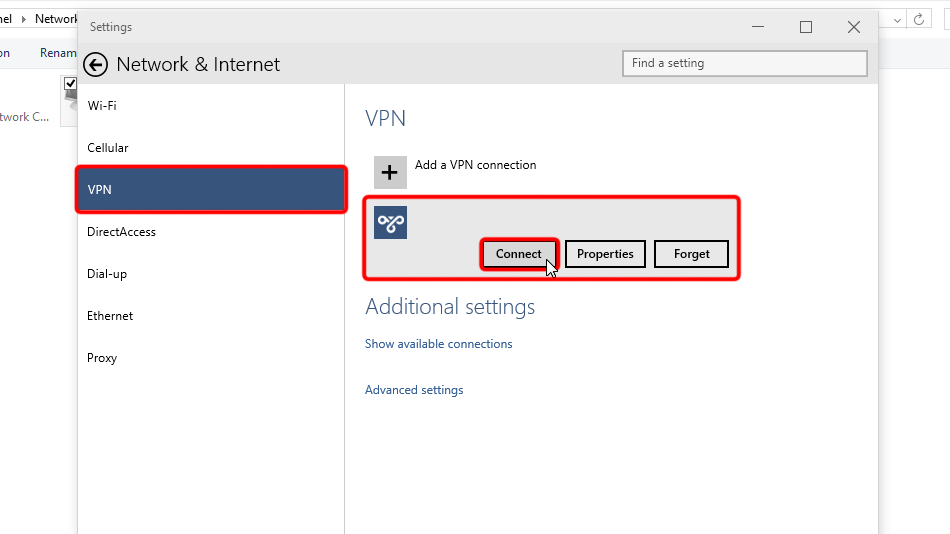Switch to the Cellular section
Screen dimensions: 950x534
pos(108,148)
